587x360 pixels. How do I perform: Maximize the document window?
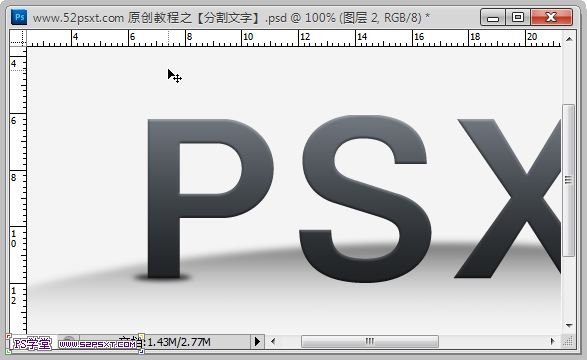[x=518, y=18]
